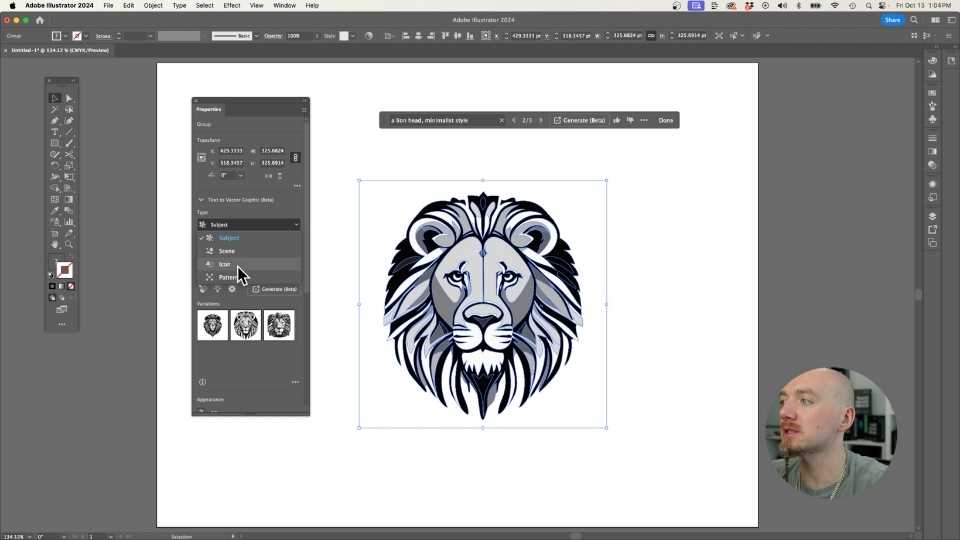Select the Pen tool
Image resolution: width=960 pixels, height=540 pixels.
coord(54,121)
